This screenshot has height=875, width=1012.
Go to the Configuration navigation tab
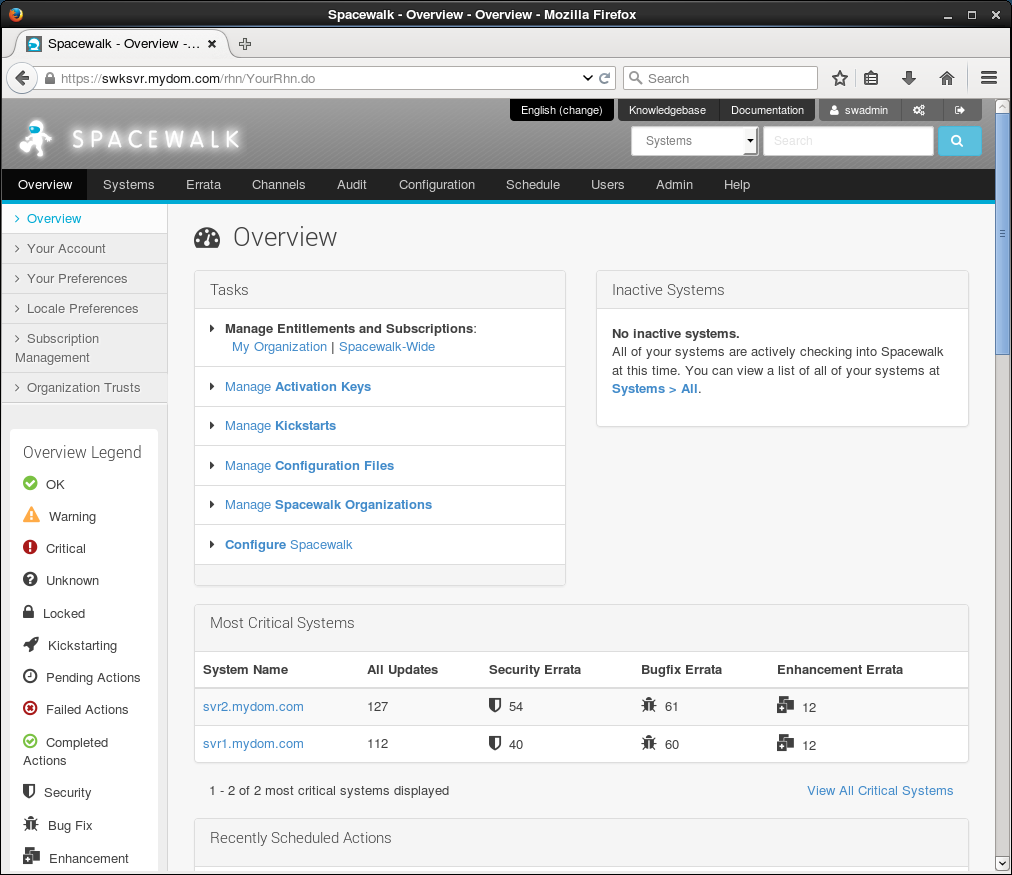[437, 185]
